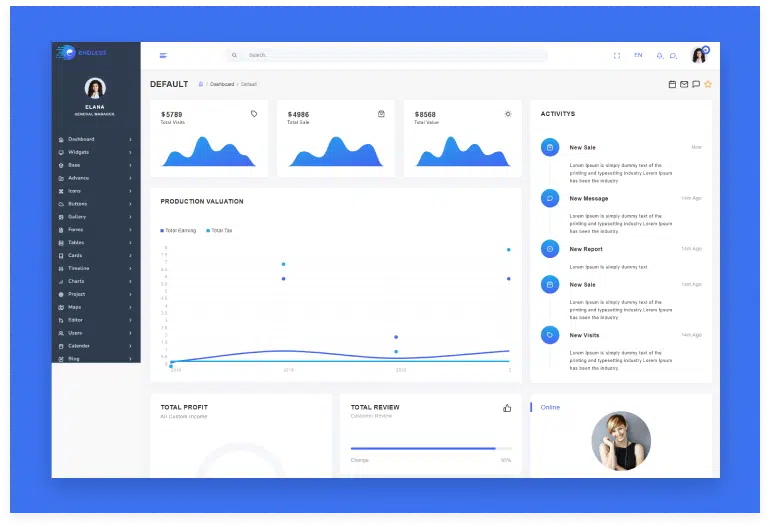The width and height of the screenshot is (770, 527).
Task: Click the bag icon on the Total Sale card
Action: point(381,114)
